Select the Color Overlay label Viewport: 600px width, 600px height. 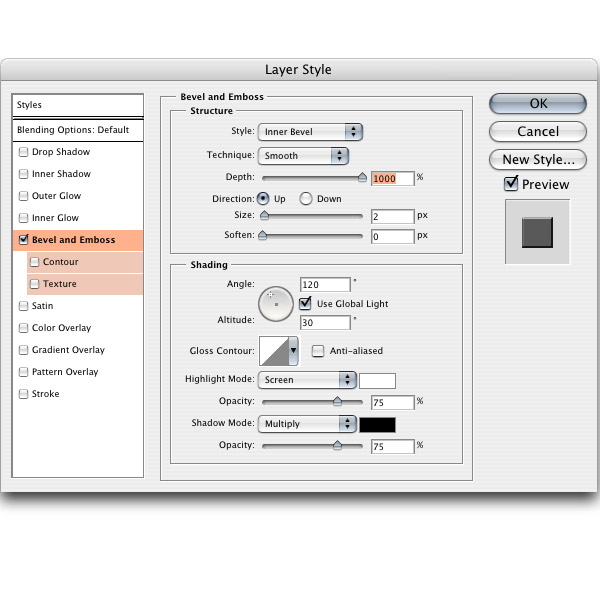tap(61, 328)
